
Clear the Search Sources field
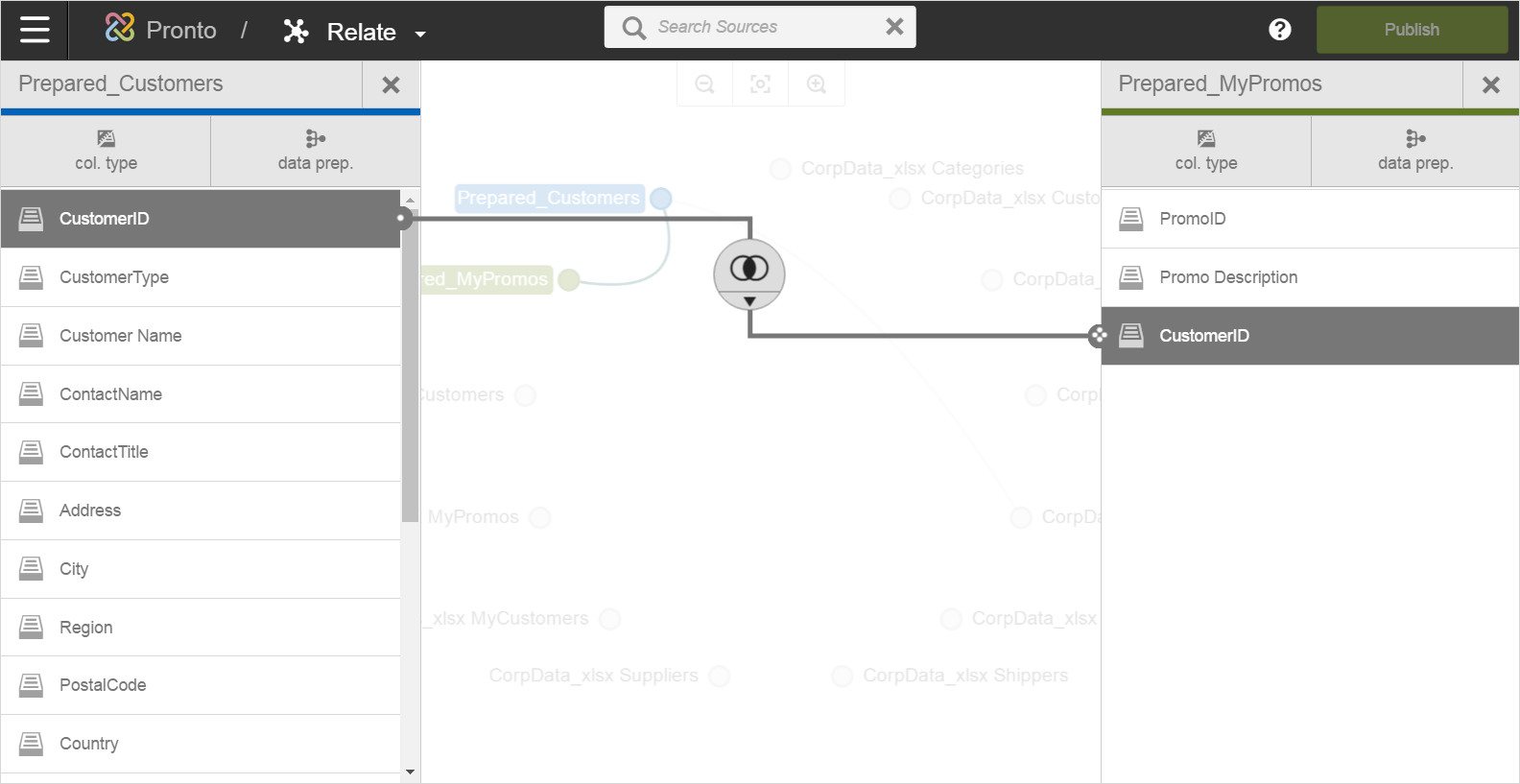[x=894, y=27]
